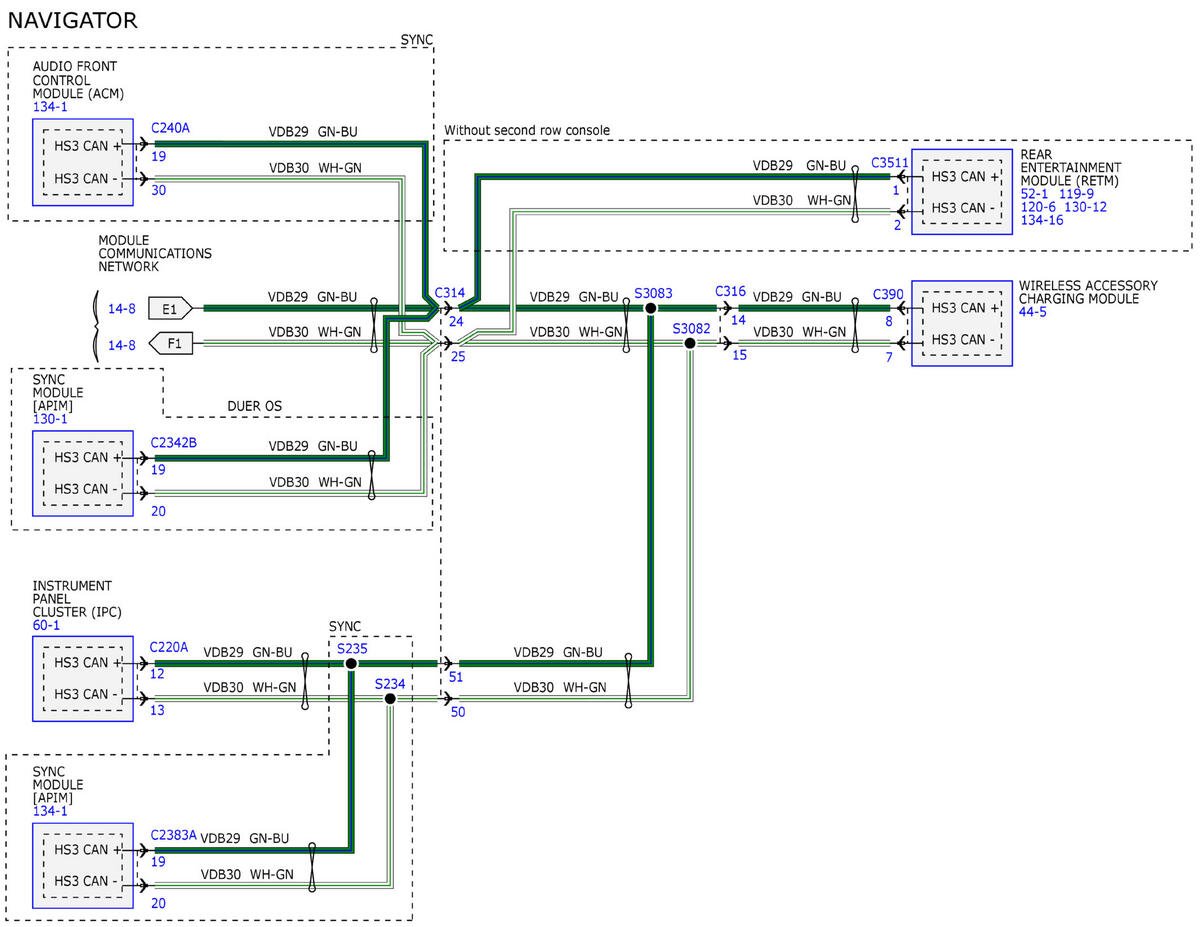Viewport: 1200px width, 927px height.
Task: Open connector C390 reference
Action: tap(887, 294)
